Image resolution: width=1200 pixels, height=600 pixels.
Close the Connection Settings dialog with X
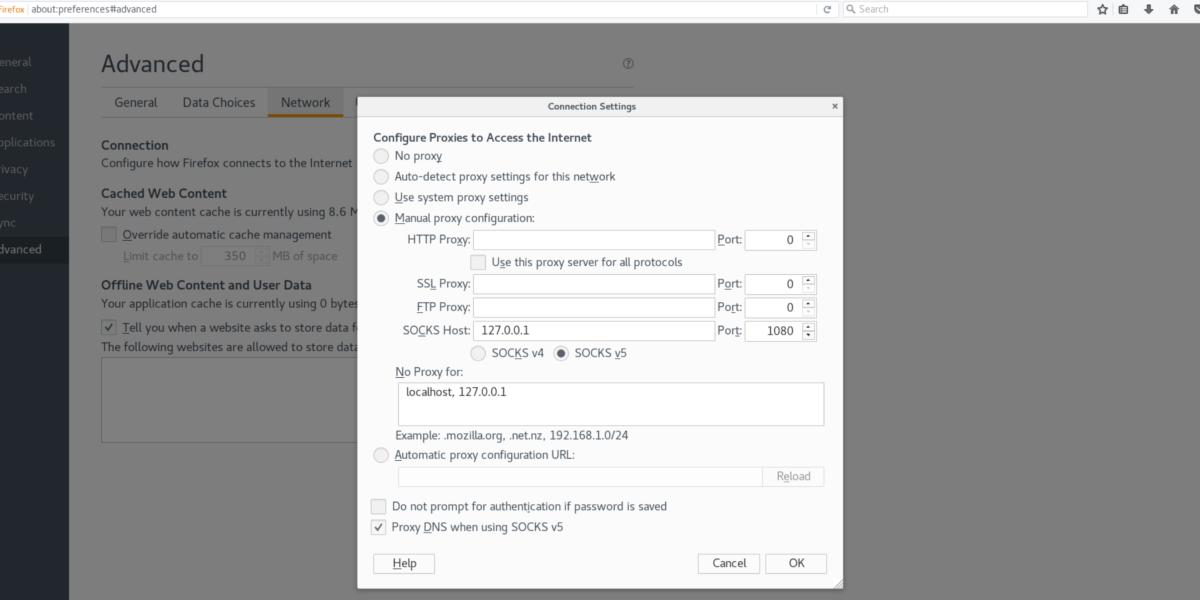click(x=835, y=106)
